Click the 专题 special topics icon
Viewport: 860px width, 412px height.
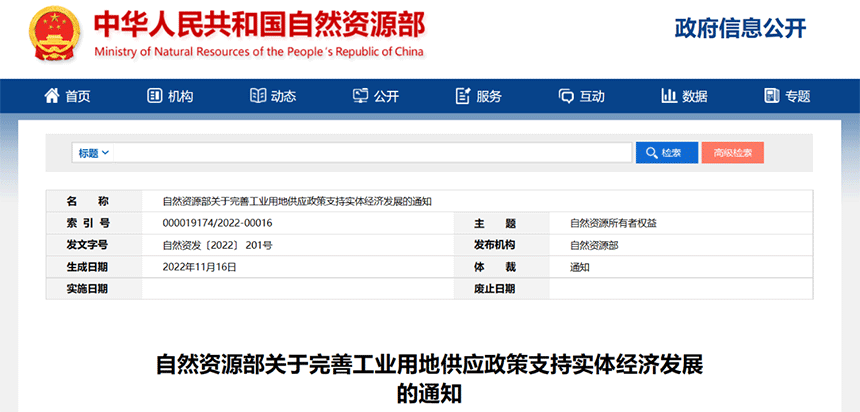pos(771,96)
